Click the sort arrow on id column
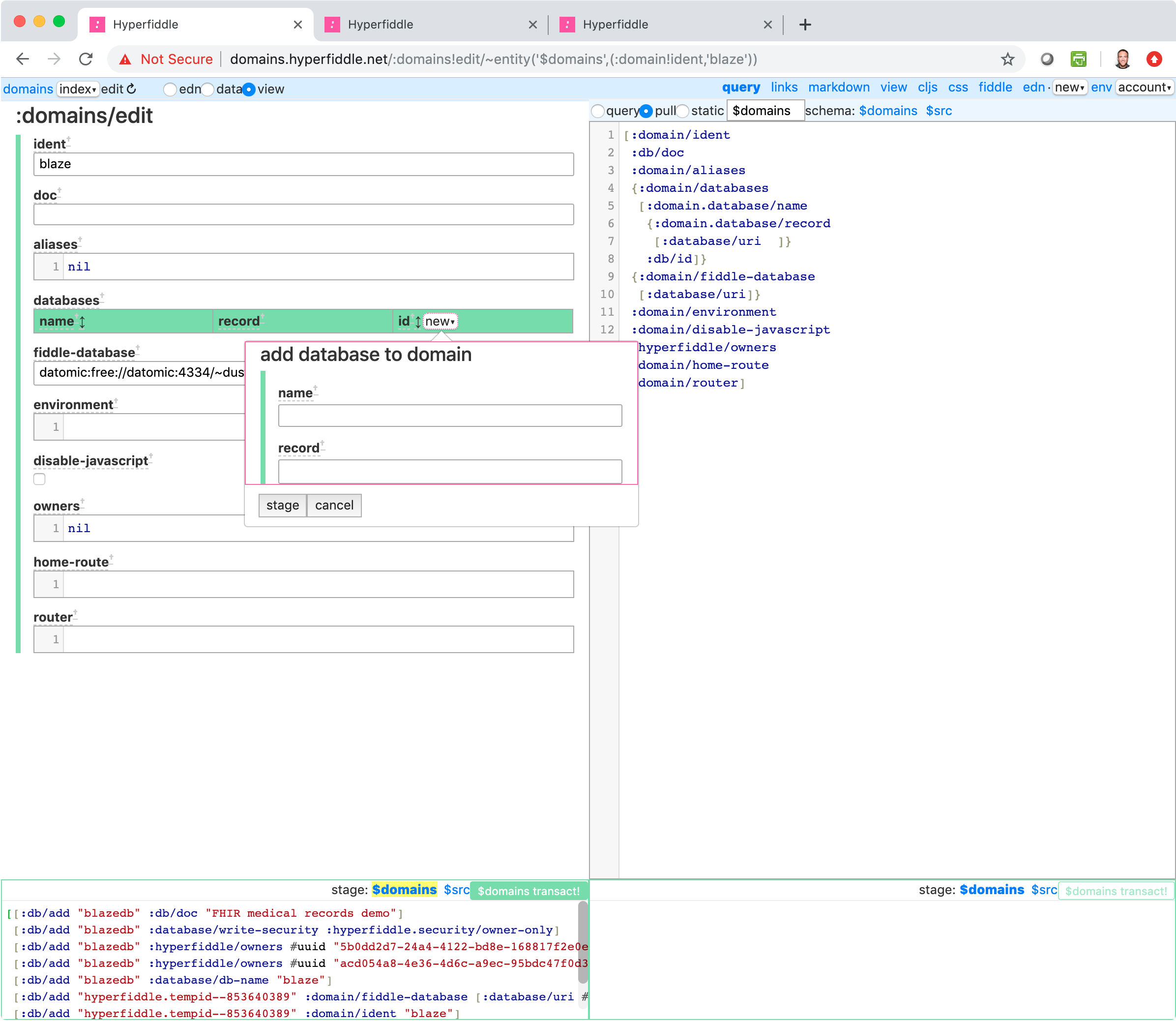1176x1021 pixels. click(x=418, y=322)
